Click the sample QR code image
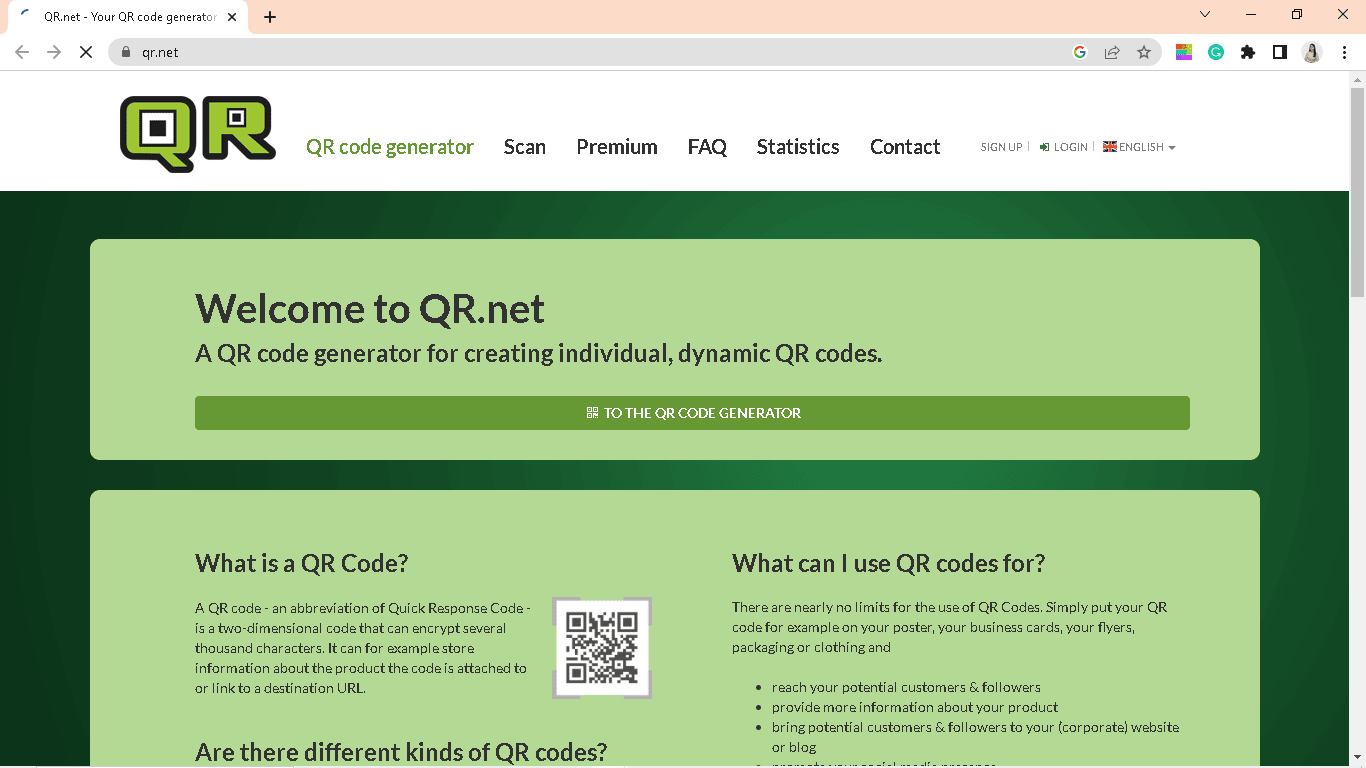This screenshot has width=1366, height=768. (602, 648)
